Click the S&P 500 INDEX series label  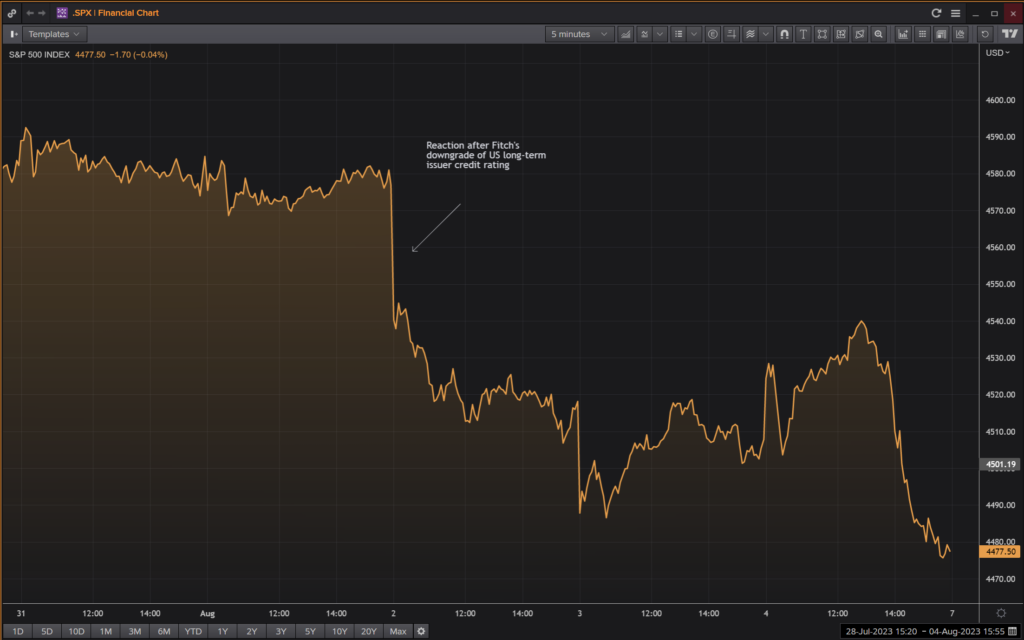(x=40, y=55)
